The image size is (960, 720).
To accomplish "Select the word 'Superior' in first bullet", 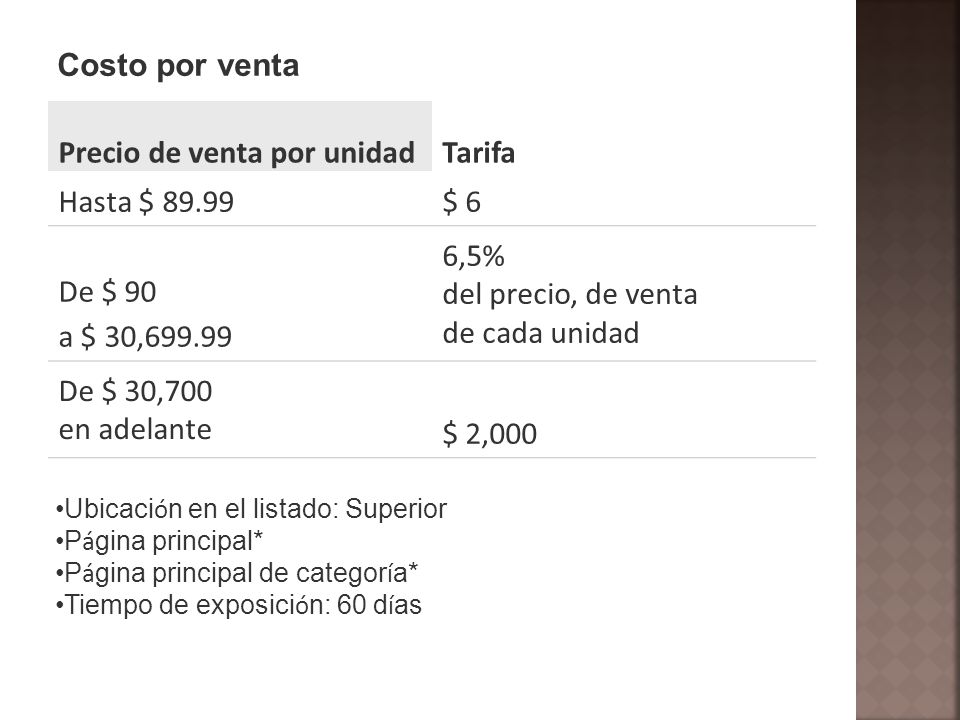I will (396, 509).
